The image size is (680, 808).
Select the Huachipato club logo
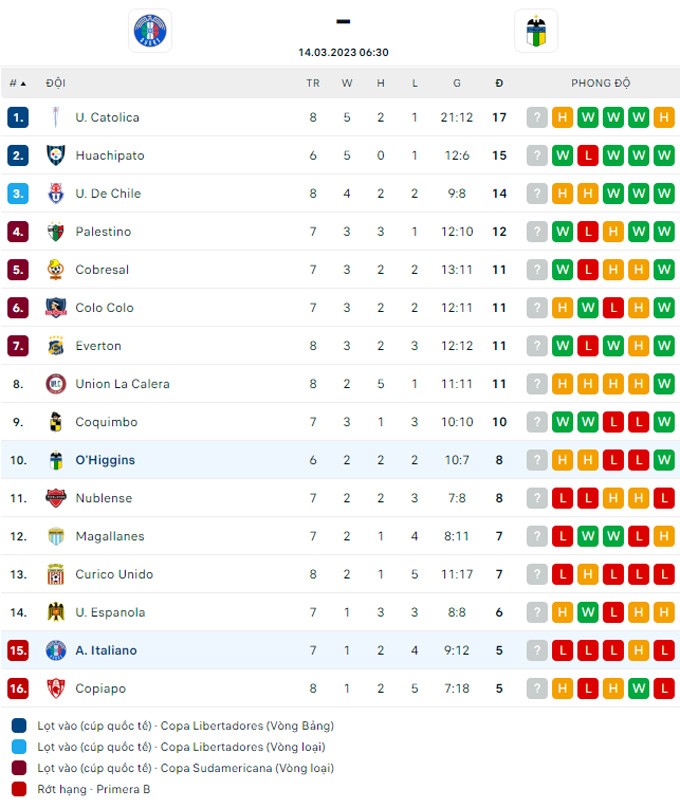tap(55, 155)
